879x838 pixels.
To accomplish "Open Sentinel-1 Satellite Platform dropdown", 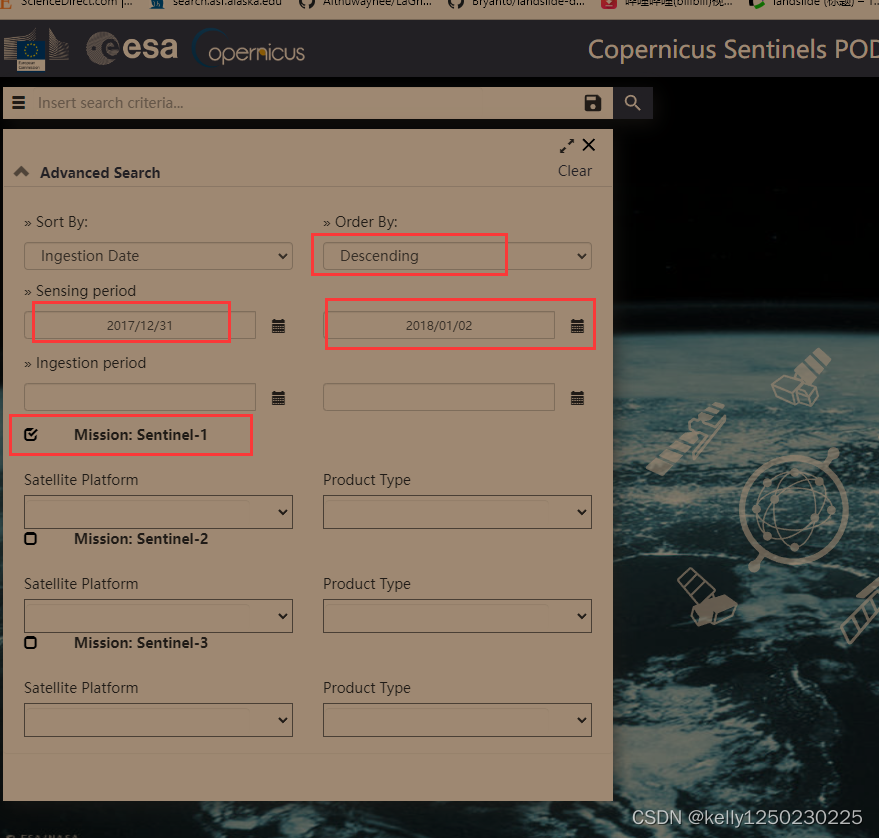I will coord(158,512).
